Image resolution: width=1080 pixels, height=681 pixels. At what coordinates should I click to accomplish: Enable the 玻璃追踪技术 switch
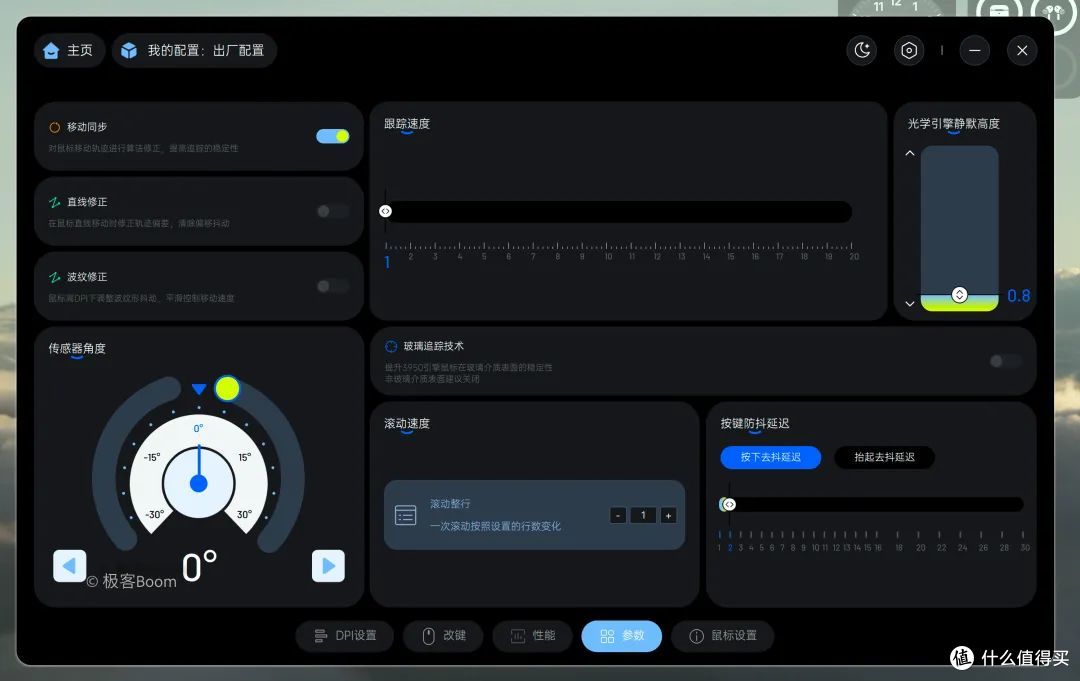1006,361
